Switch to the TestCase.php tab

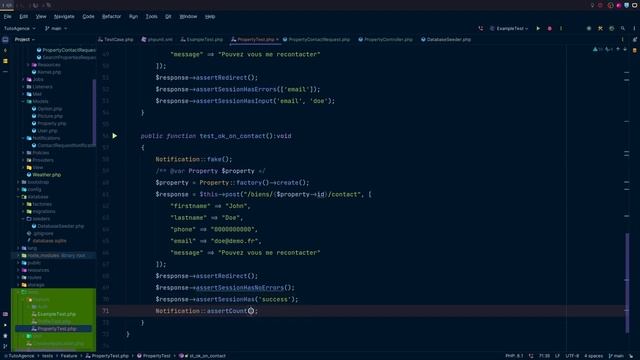[116, 40]
